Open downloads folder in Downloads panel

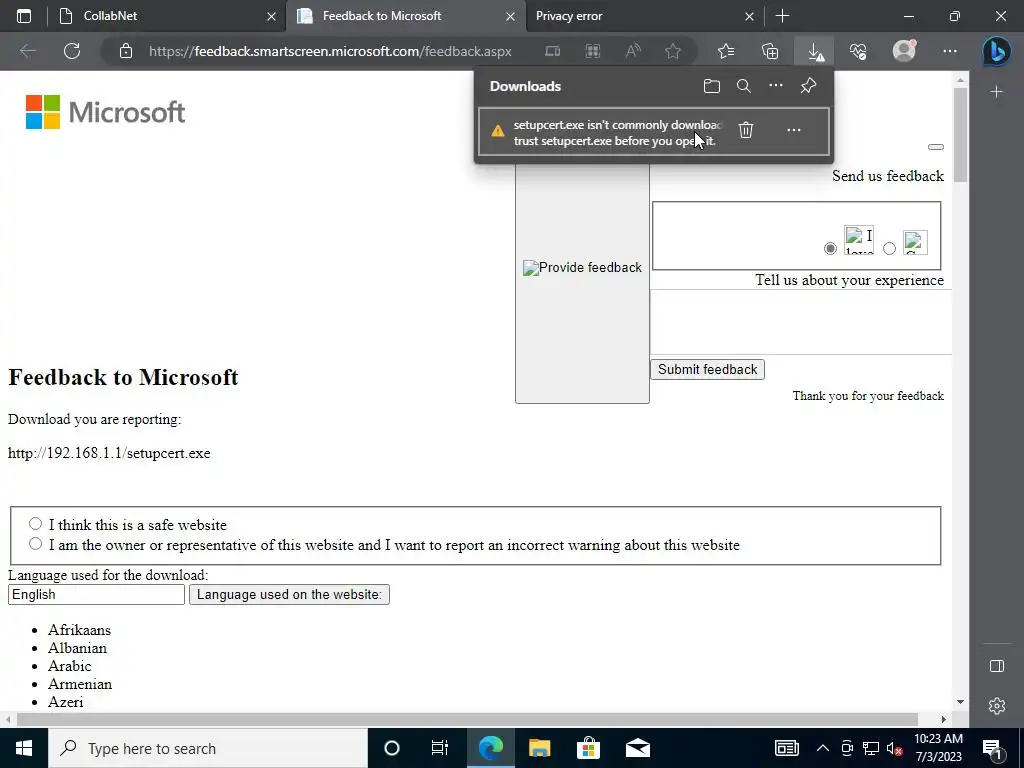click(x=712, y=86)
